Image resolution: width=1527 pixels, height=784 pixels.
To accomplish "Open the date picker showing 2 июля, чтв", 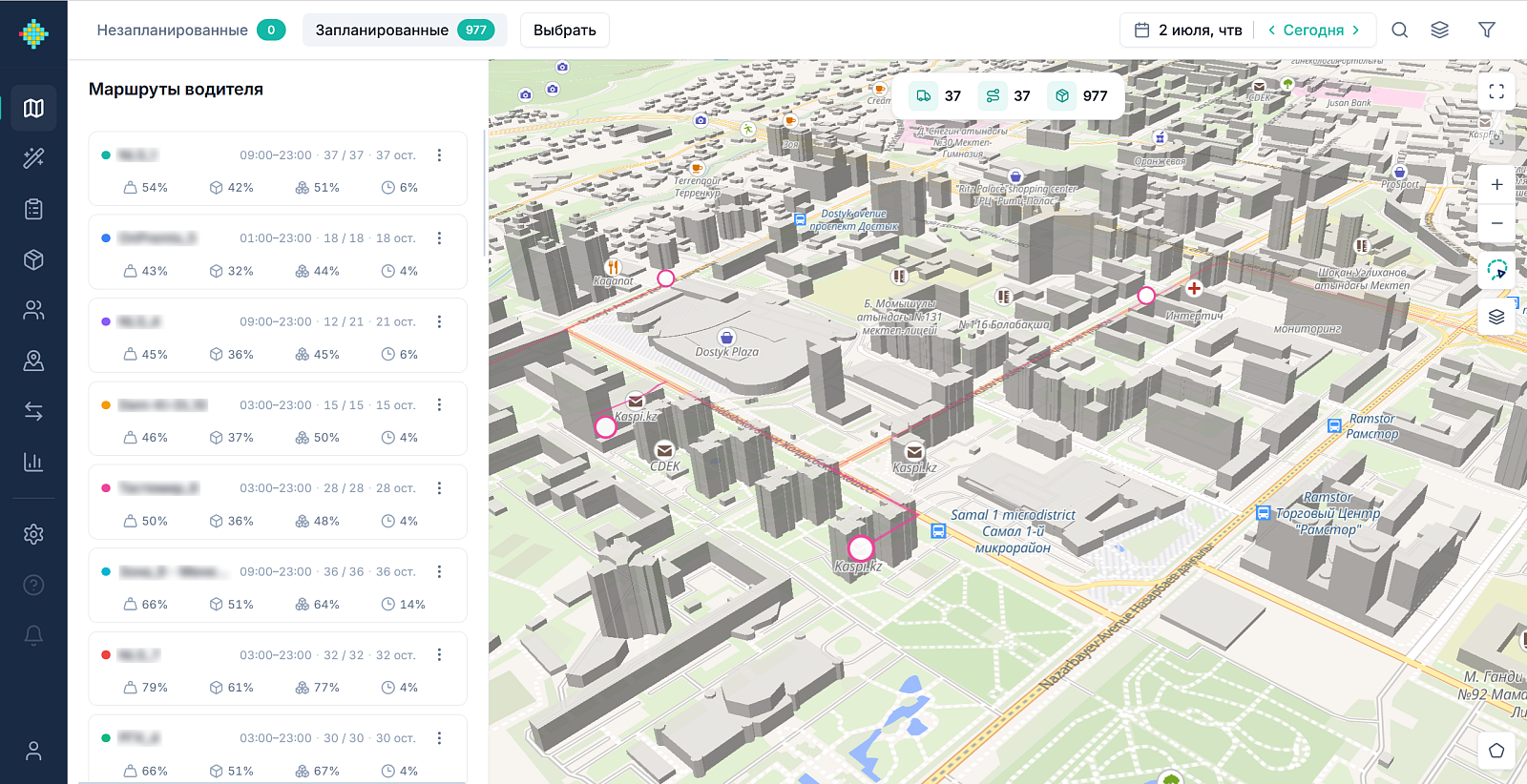I will (1188, 30).
